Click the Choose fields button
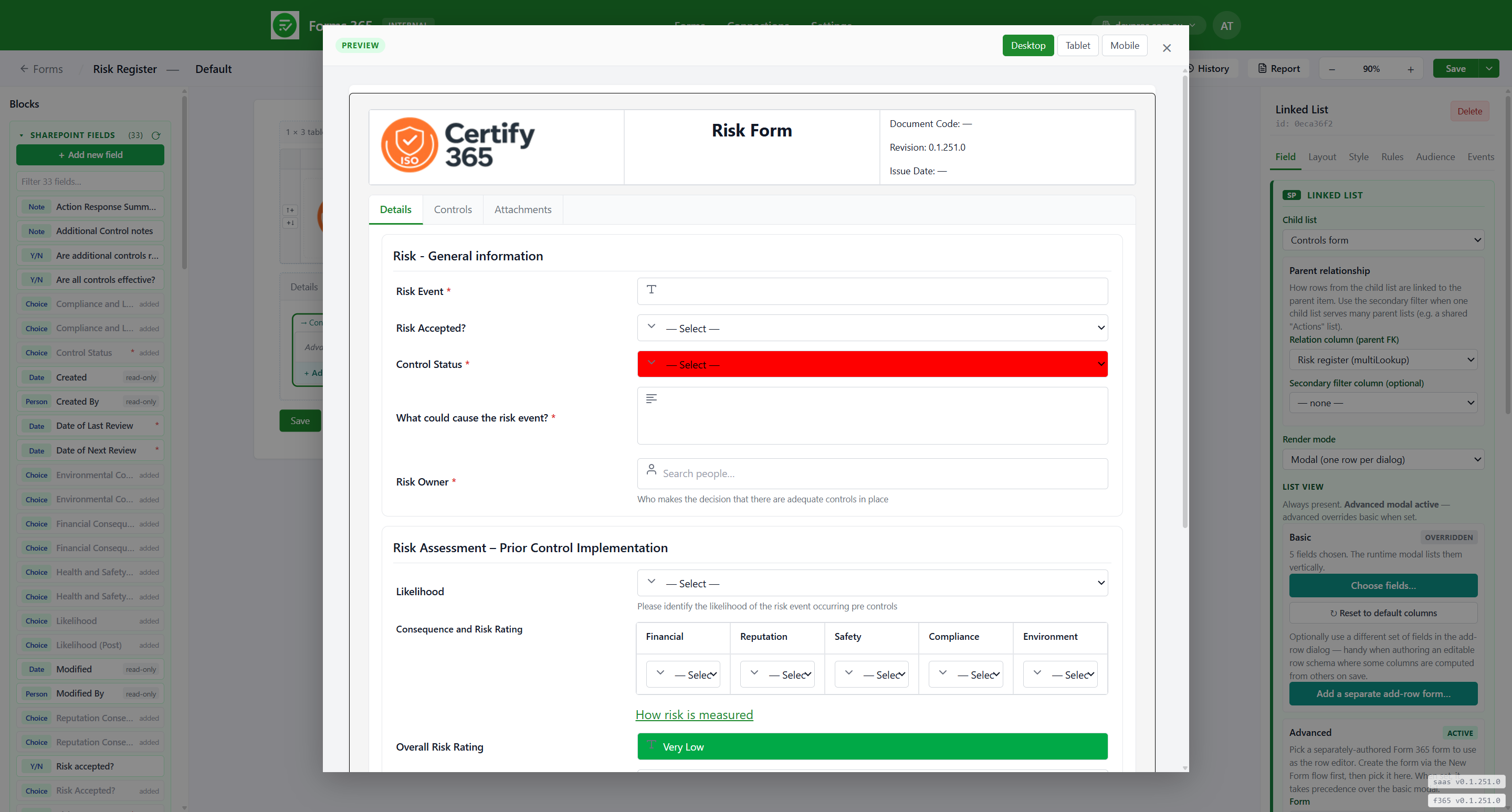This screenshot has height=812, width=1512. click(x=1383, y=586)
